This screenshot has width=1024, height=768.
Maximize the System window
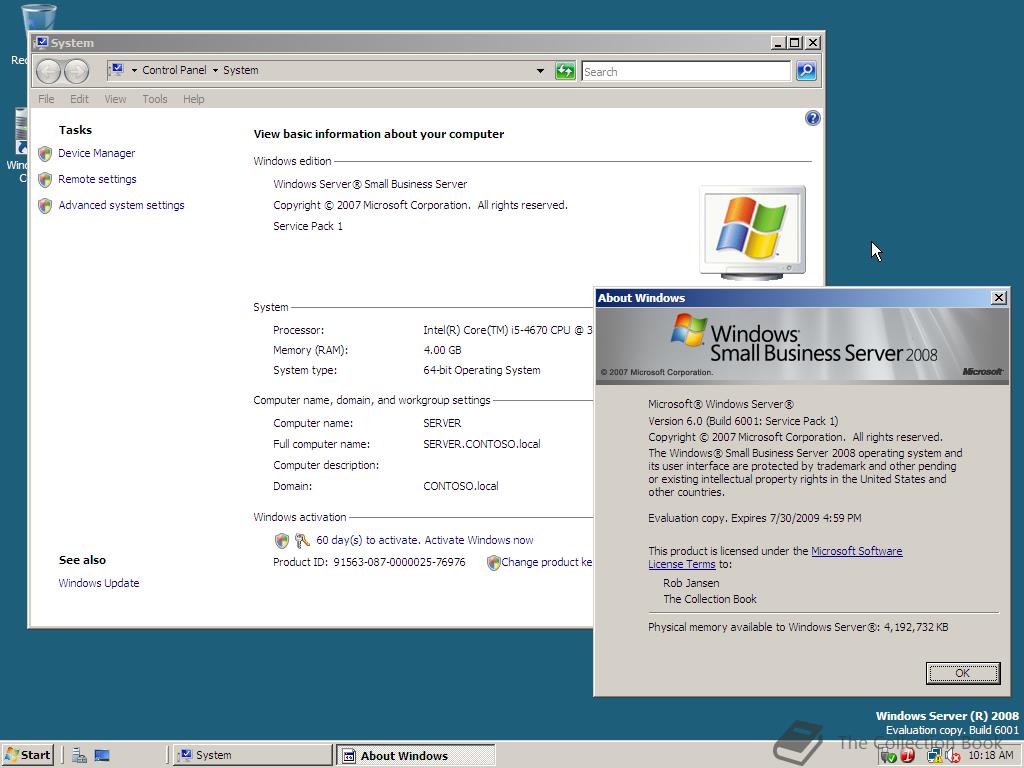795,43
